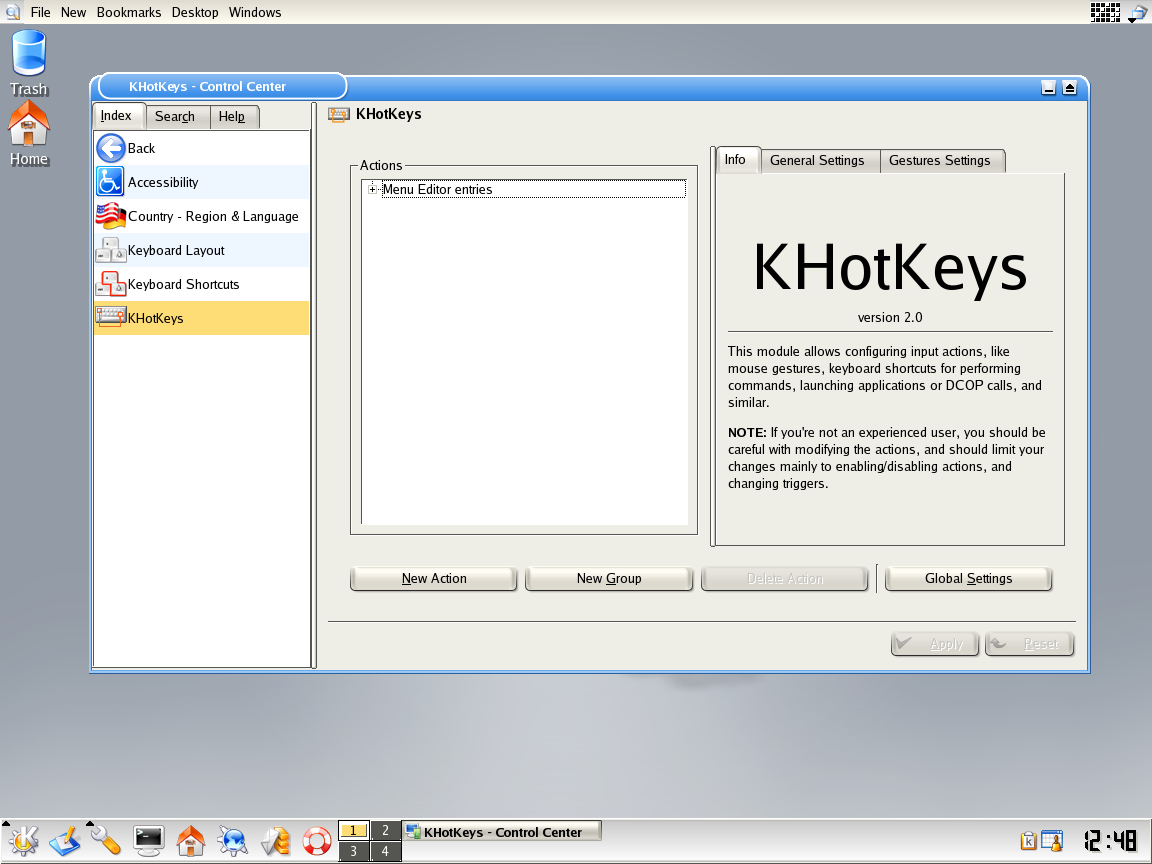Select Keyboard Layout entry text
1152x864 pixels.
click(x=176, y=251)
